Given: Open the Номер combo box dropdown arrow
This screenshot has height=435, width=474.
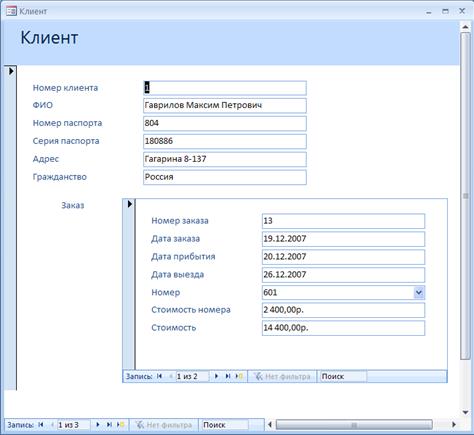Looking at the screenshot, I should [x=419, y=293].
